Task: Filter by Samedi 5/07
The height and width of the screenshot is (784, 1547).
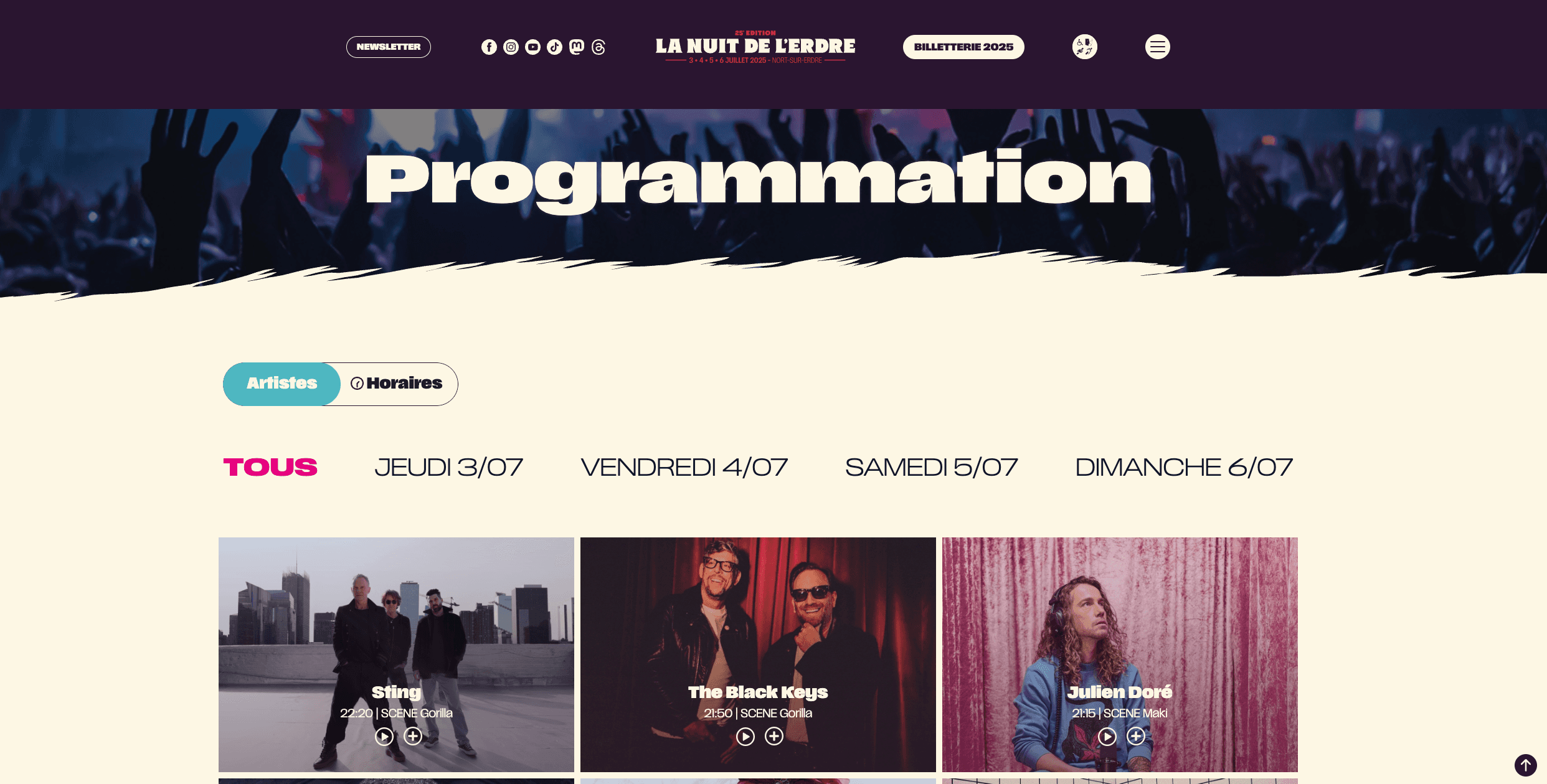Action: [931, 468]
